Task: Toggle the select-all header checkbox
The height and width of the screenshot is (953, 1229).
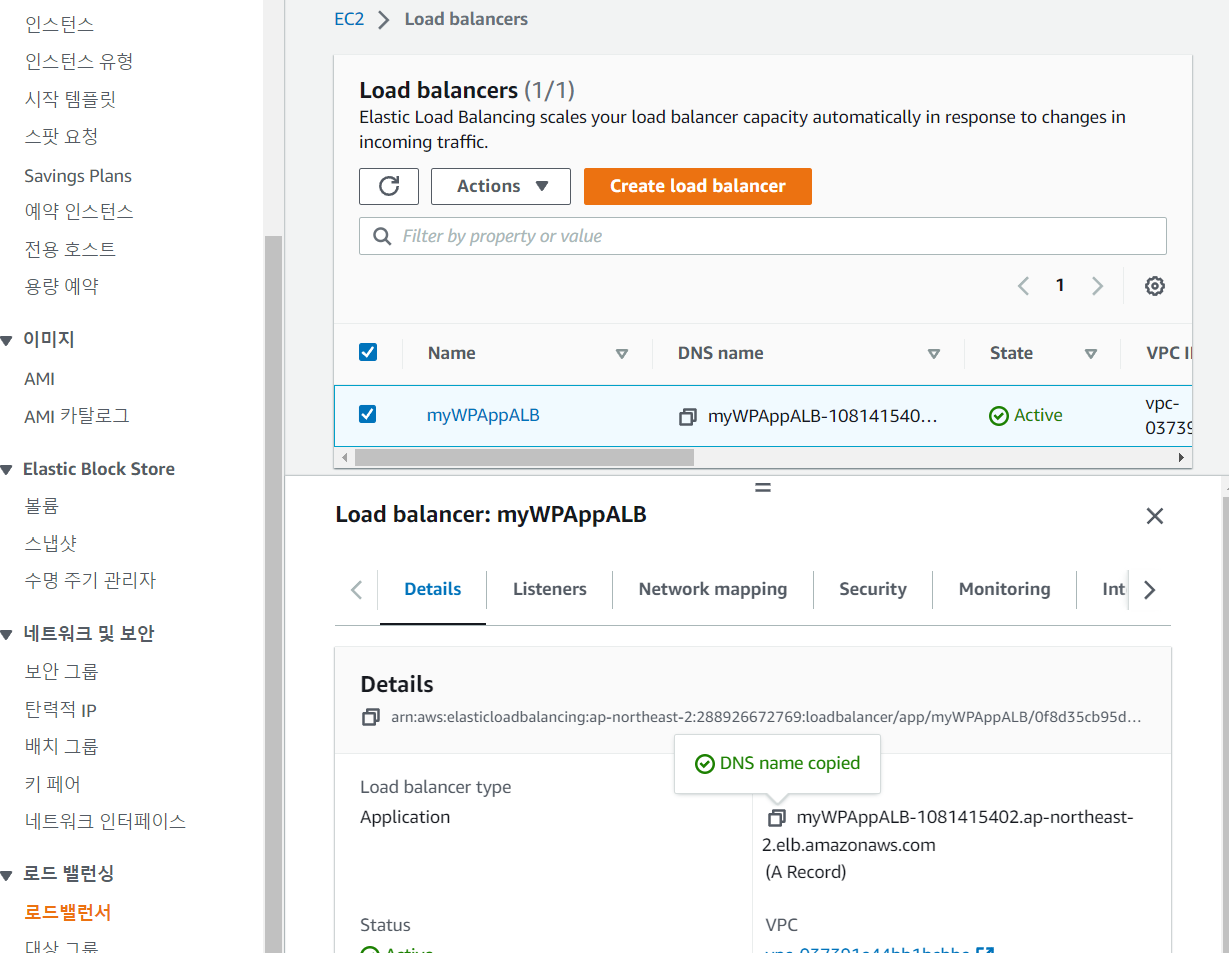Action: coord(368,352)
